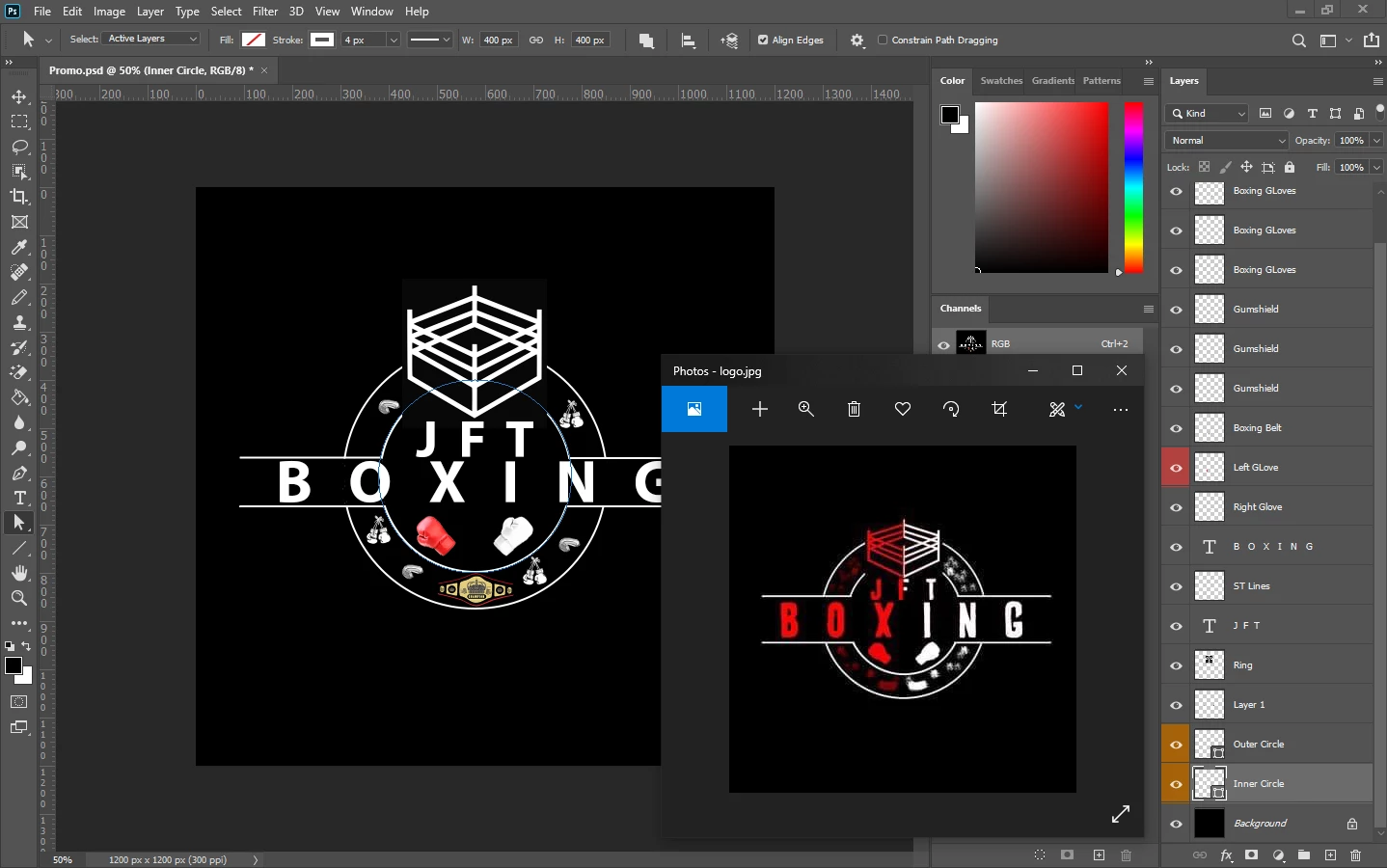This screenshot has height=868, width=1387.
Task: Select the Zoom tool in toolbar
Action: point(19,598)
